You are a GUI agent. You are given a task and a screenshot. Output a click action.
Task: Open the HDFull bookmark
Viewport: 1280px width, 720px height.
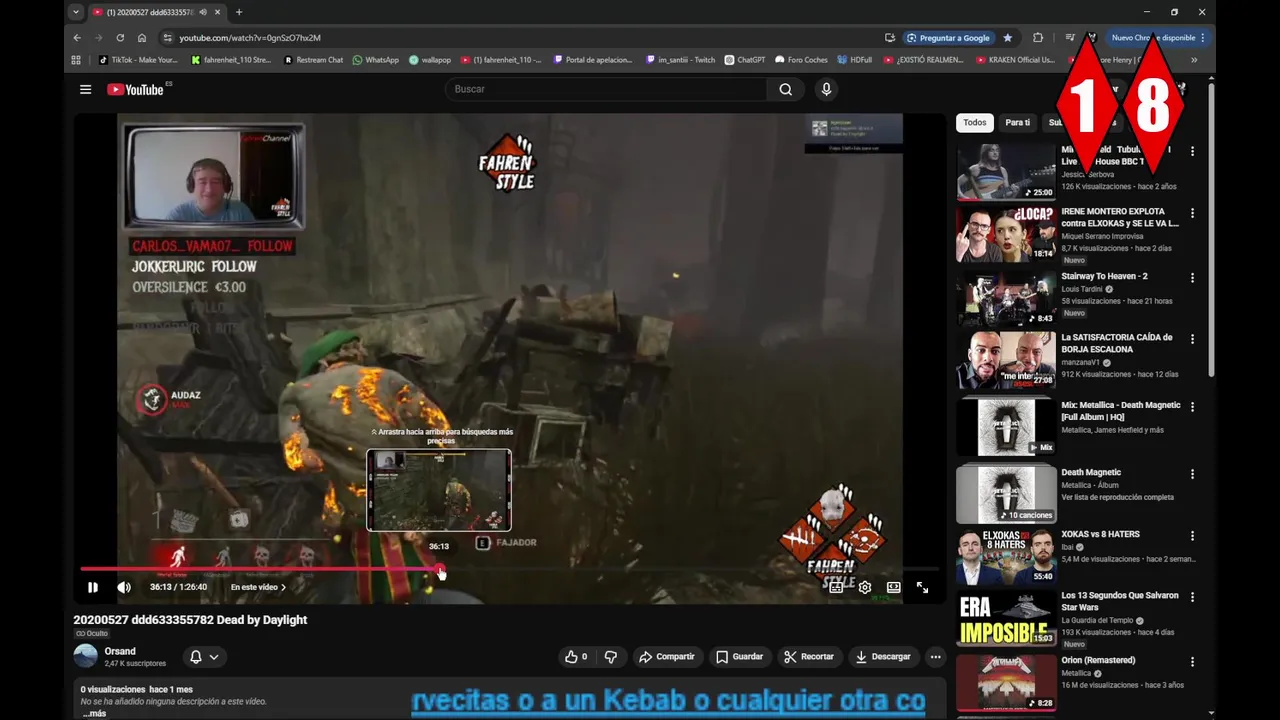pos(855,60)
